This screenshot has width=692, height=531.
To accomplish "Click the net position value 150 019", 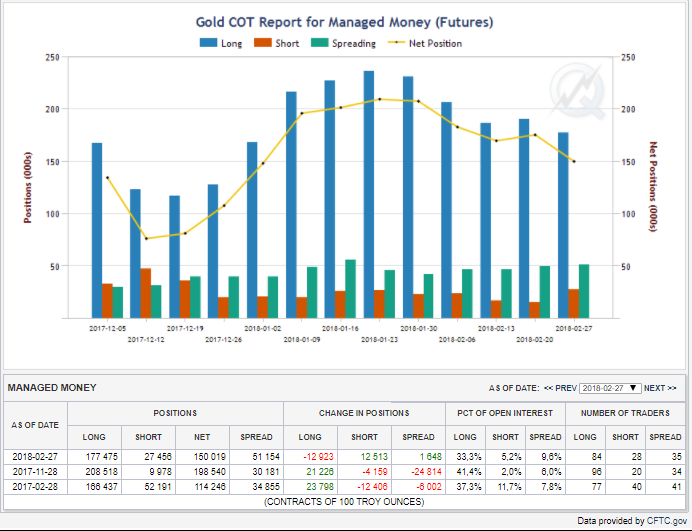I will click(210, 457).
